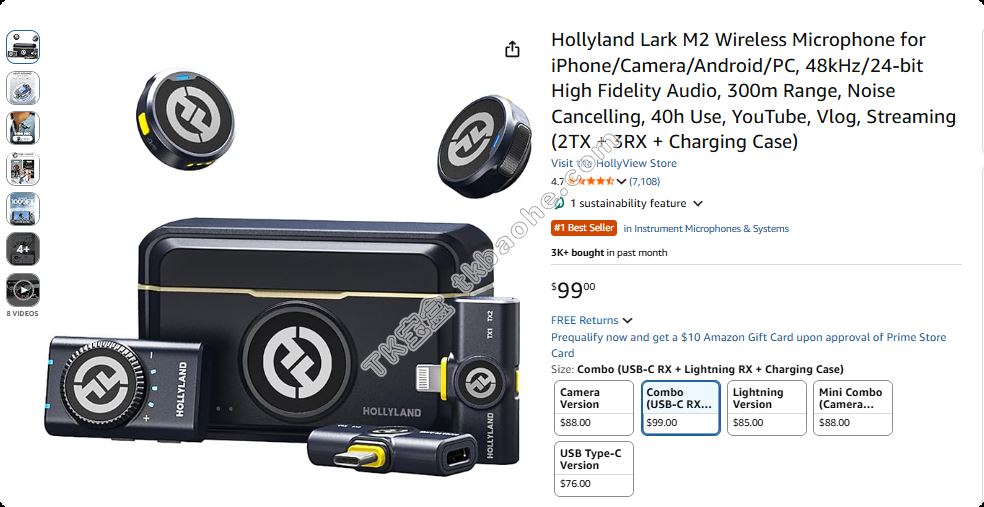Image resolution: width=984 pixels, height=507 pixels.
Task: Select the Camera Version size option
Action: tap(596, 408)
